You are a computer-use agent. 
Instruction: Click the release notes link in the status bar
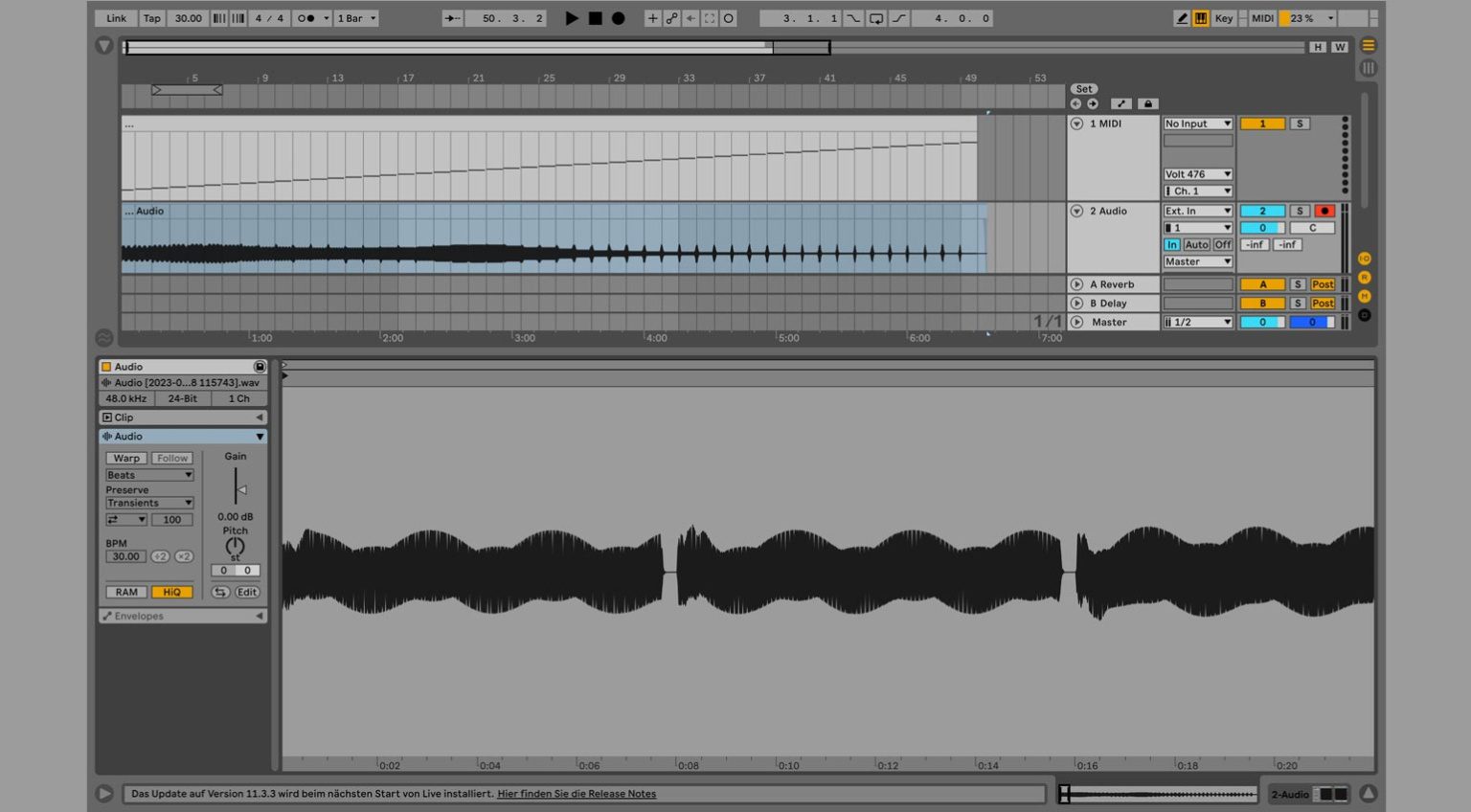[x=576, y=793]
